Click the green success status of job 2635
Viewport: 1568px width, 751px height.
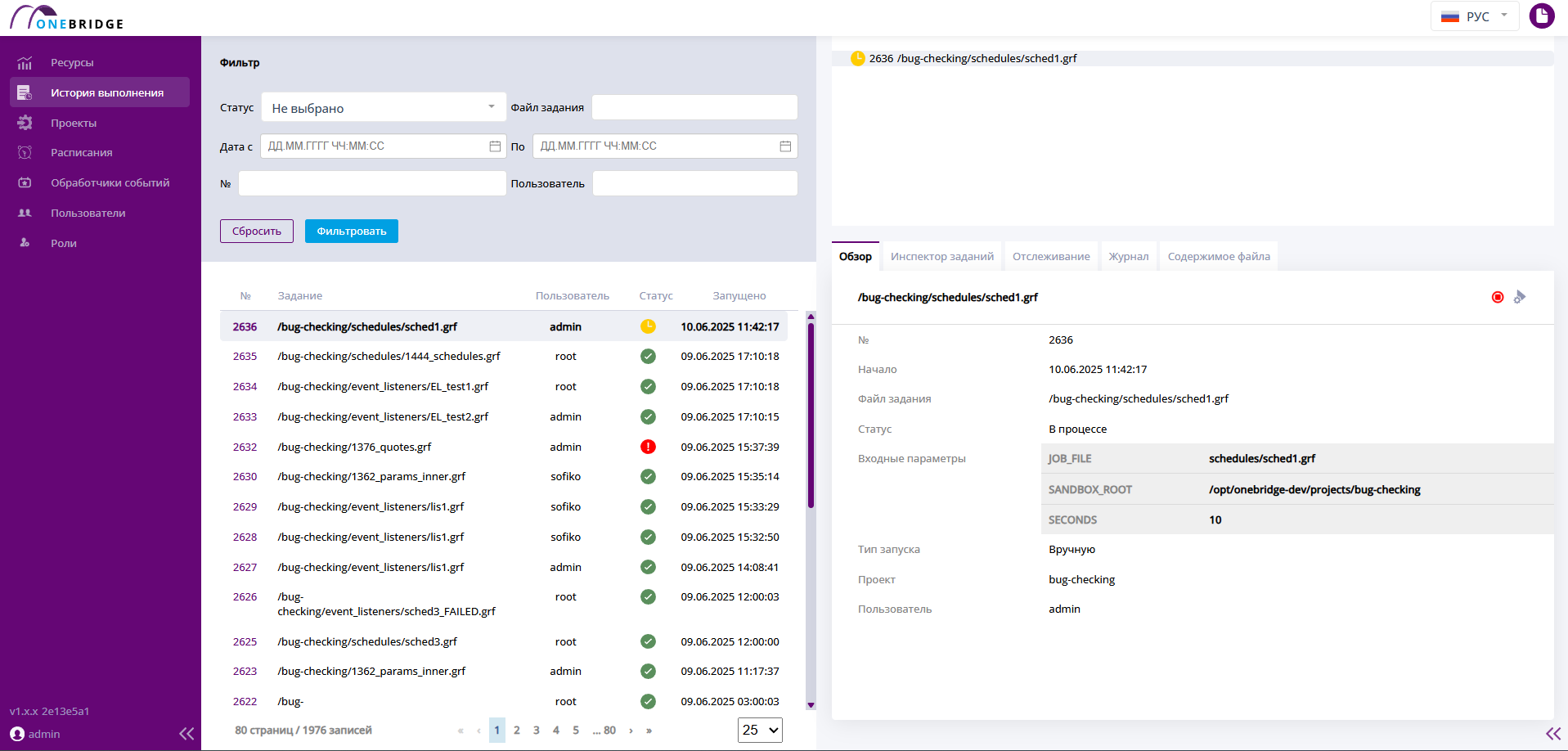(x=648, y=357)
